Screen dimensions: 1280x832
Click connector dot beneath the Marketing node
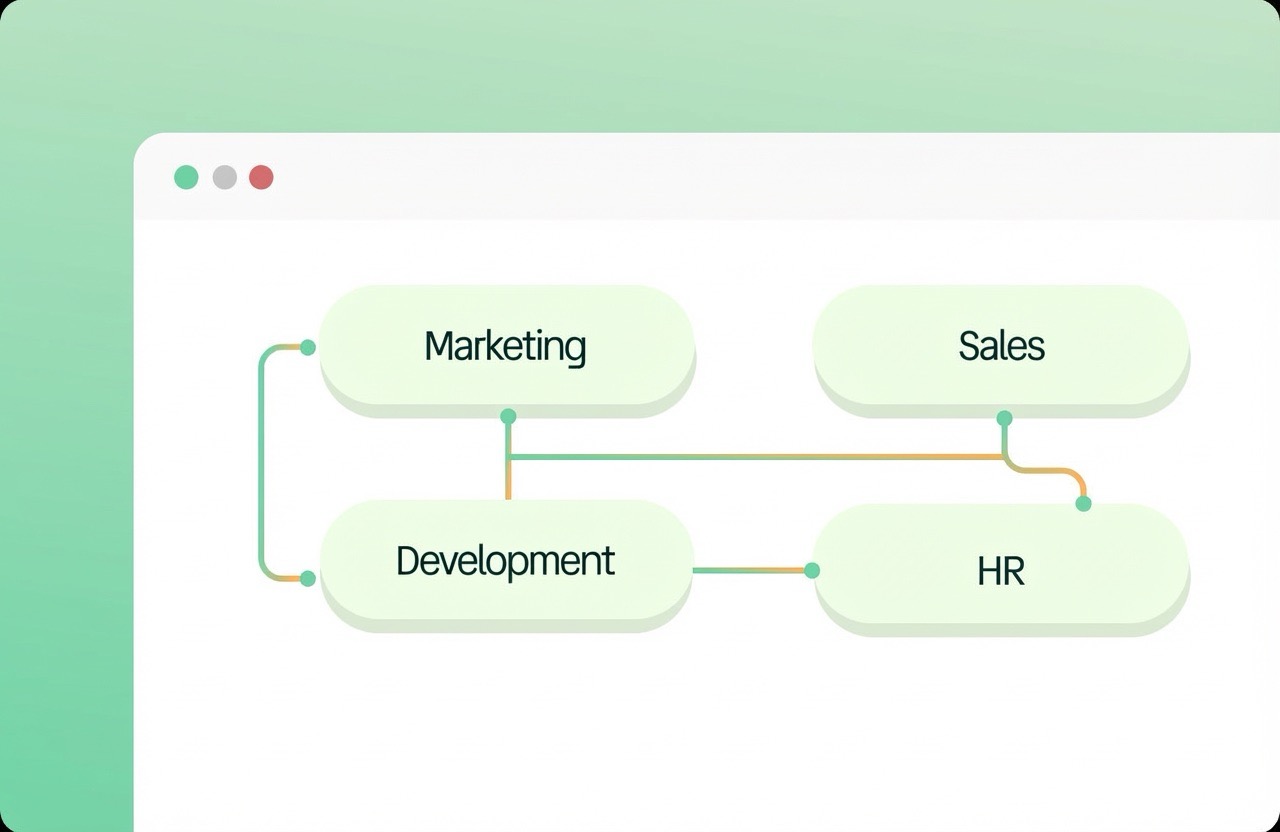pyautogui.click(x=508, y=416)
